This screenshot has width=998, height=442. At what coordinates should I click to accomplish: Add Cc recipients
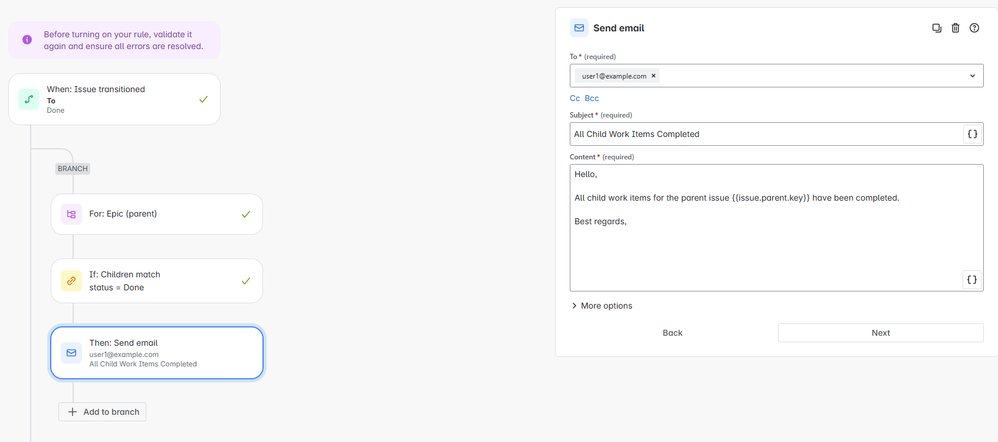575,98
